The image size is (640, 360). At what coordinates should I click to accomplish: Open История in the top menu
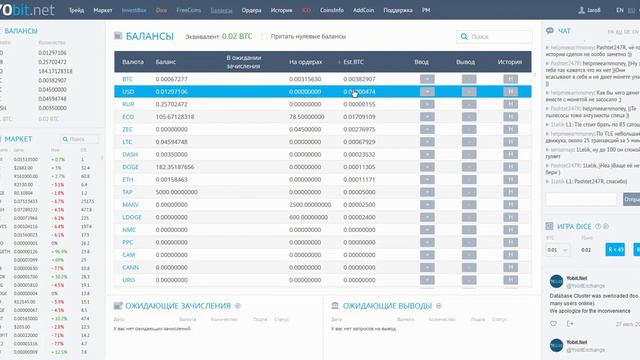click(x=281, y=10)
